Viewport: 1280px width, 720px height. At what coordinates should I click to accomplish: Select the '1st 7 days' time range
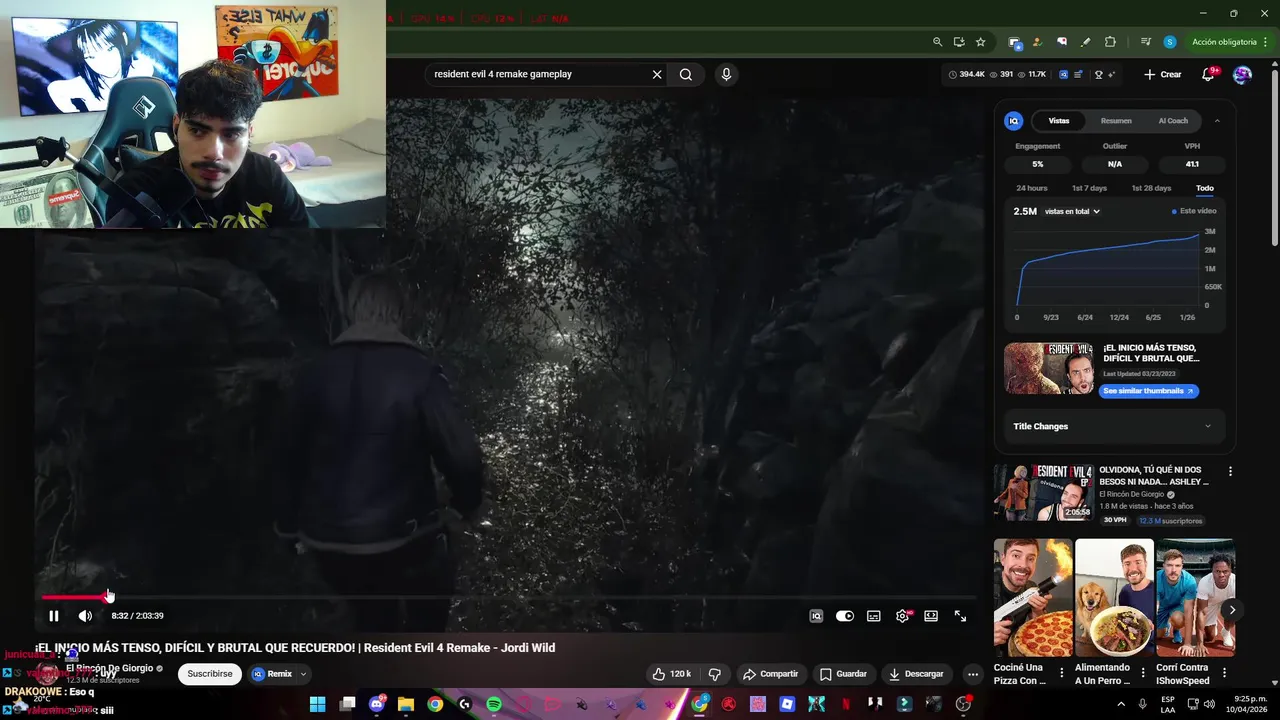1089,188
